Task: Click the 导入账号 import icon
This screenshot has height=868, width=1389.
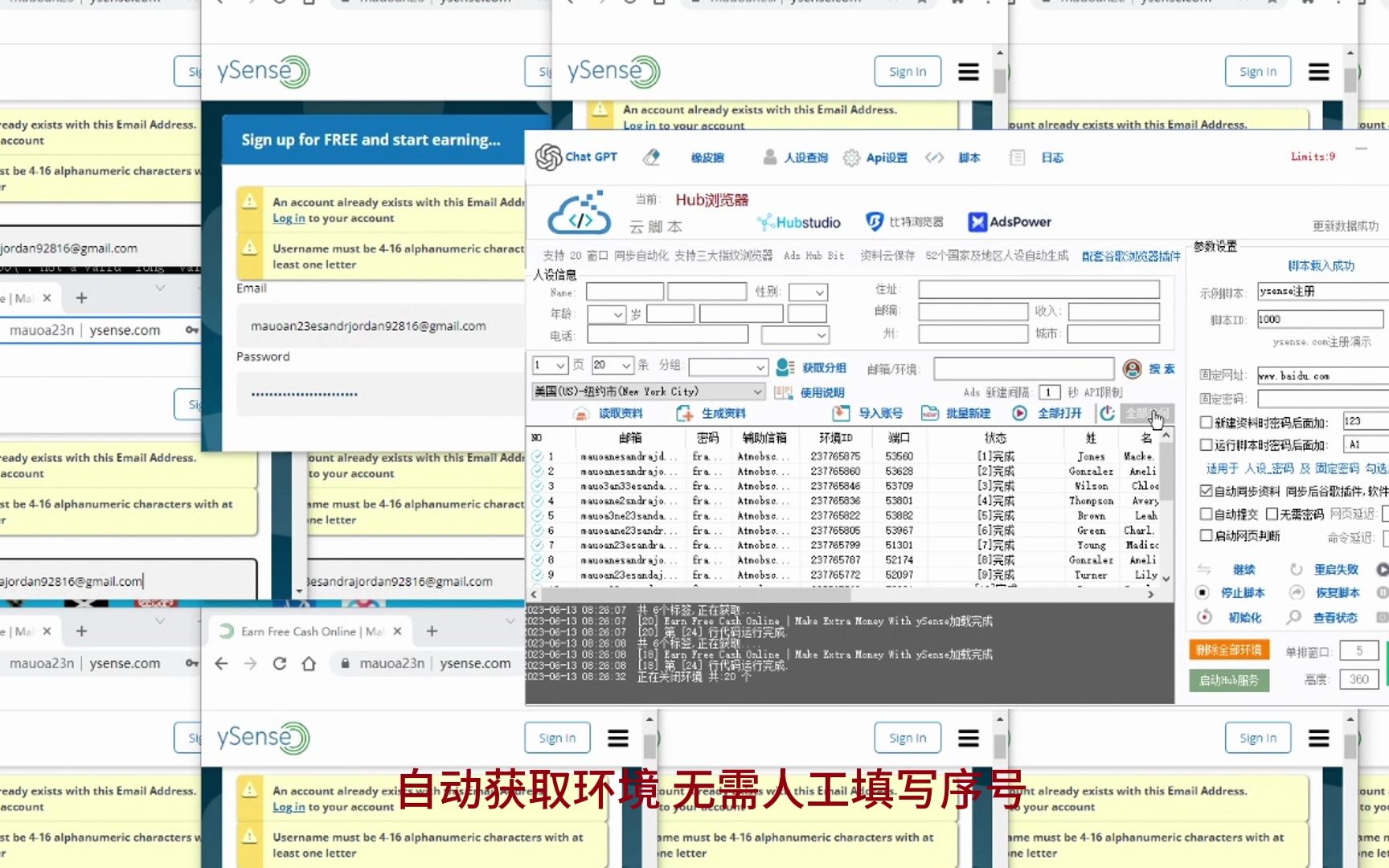Action: pyautogui.click(x=841, y=413)
